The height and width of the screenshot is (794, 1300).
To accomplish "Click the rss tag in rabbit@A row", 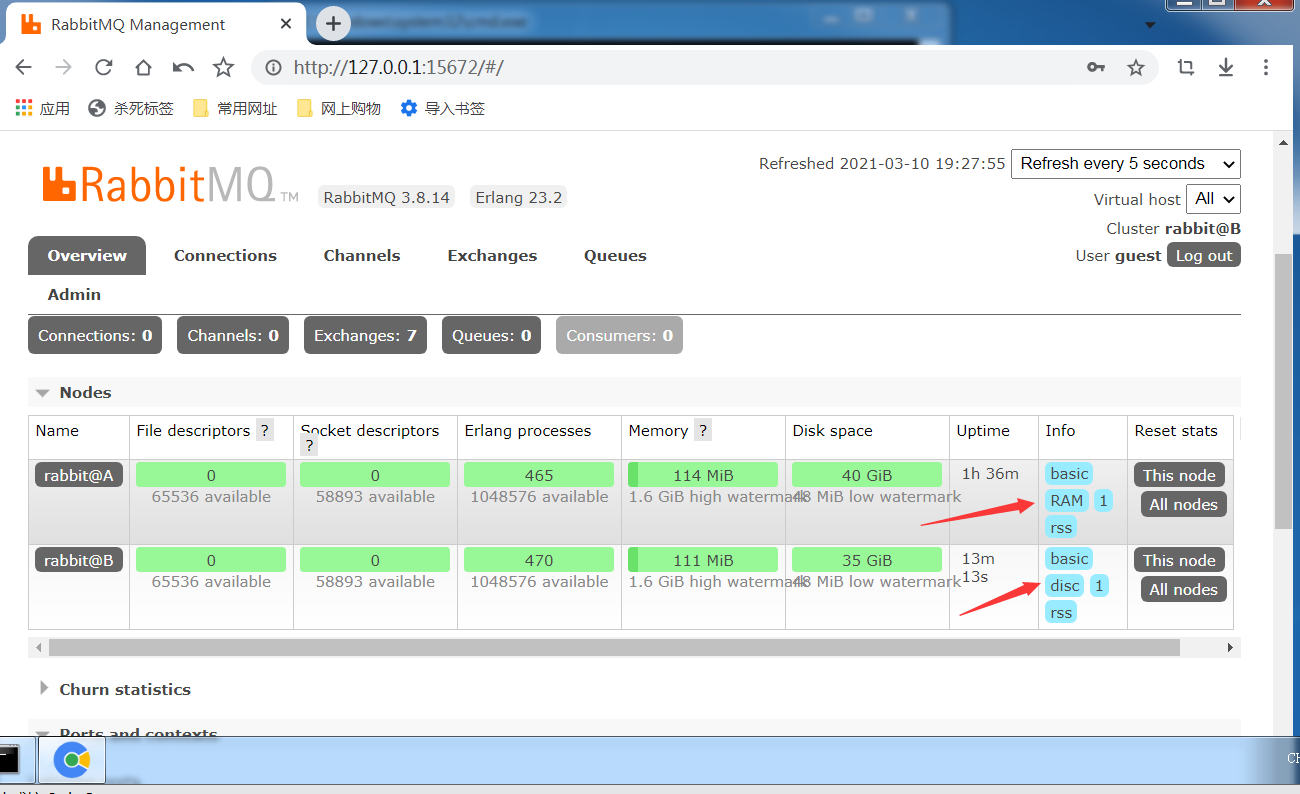I will [x=1061, y=527].
